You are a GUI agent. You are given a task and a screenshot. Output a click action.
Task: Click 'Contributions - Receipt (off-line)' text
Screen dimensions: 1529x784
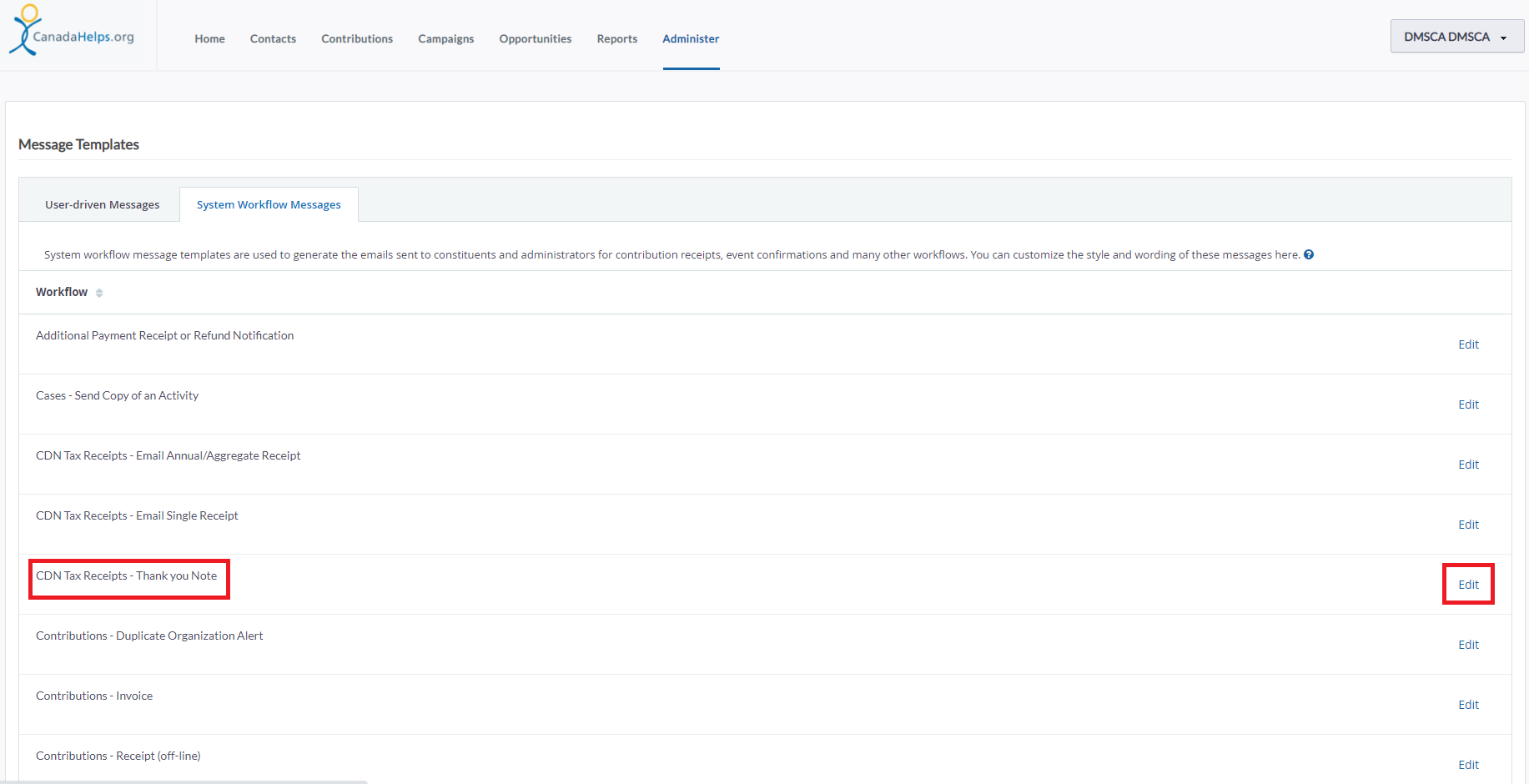point(118,756)
